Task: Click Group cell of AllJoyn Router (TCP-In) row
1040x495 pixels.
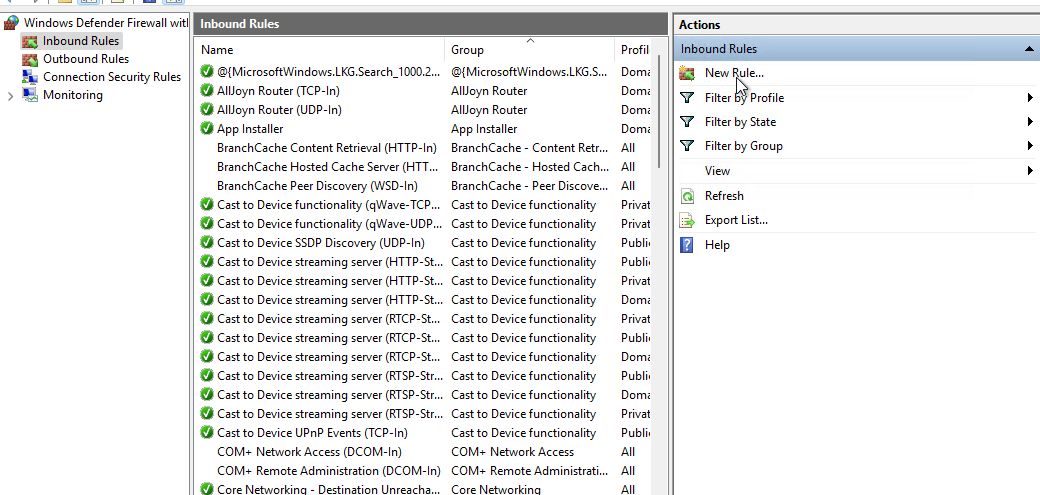Action: pyautogui.click(x=489, y=91)
